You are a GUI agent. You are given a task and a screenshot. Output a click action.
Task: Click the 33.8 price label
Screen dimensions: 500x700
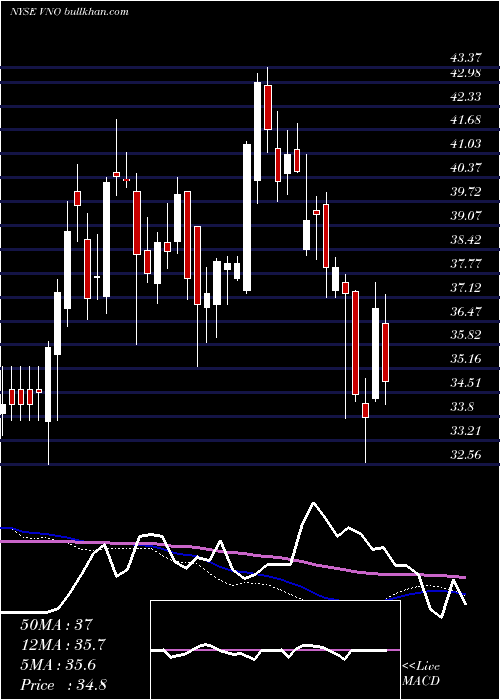462,407
